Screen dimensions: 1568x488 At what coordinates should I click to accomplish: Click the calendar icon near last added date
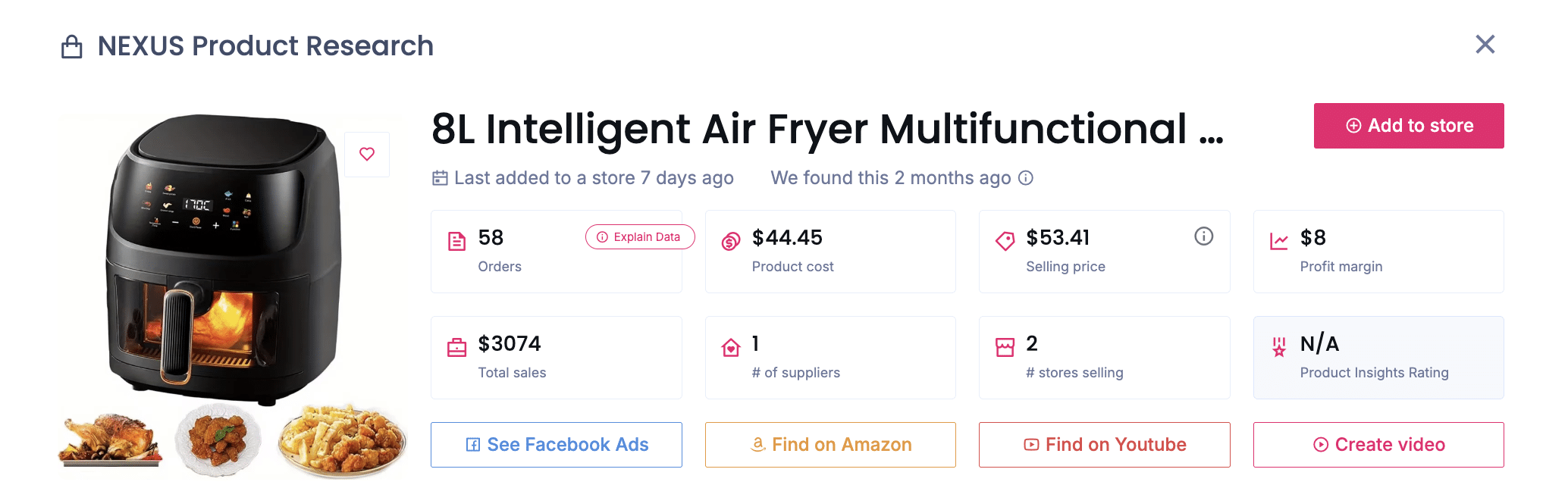tap(438, 177)
